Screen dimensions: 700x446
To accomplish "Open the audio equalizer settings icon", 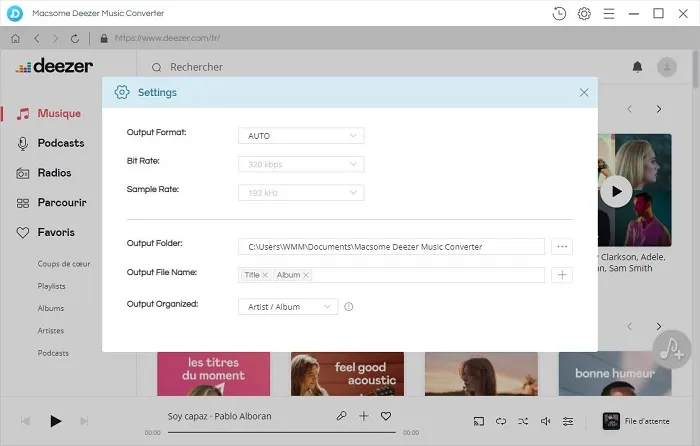I will 568,421.
